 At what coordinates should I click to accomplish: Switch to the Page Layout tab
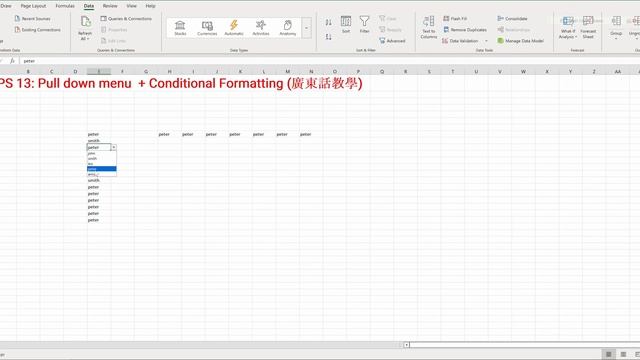click(33, 6)
